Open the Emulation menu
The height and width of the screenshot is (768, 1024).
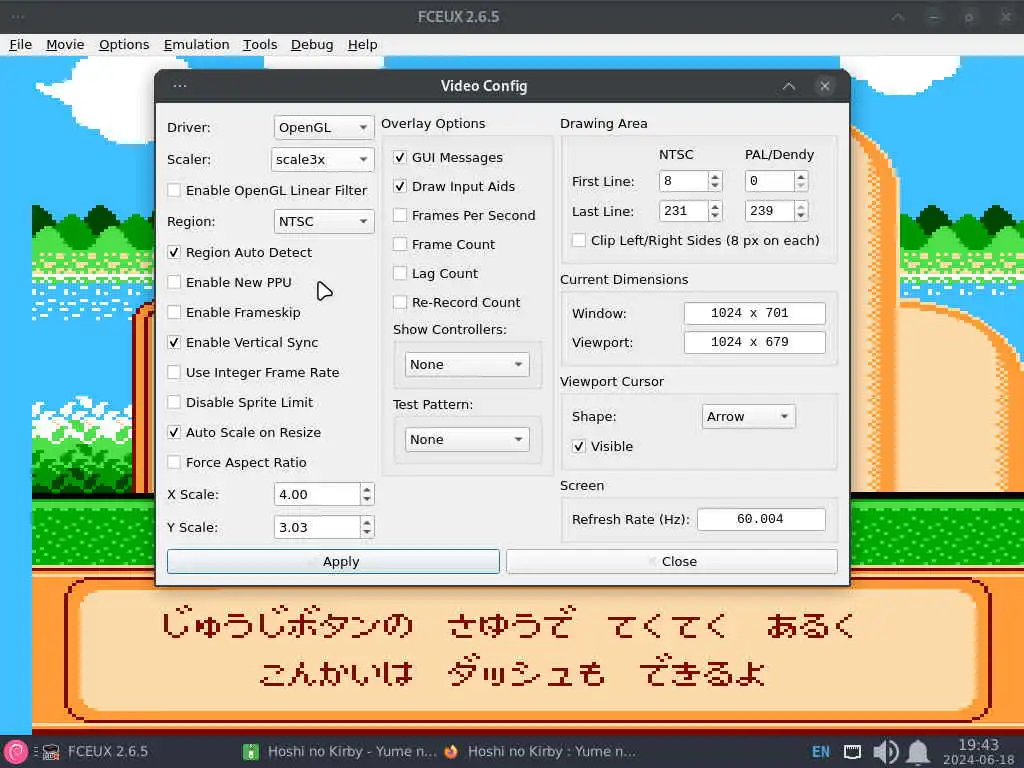pos(196,44)
